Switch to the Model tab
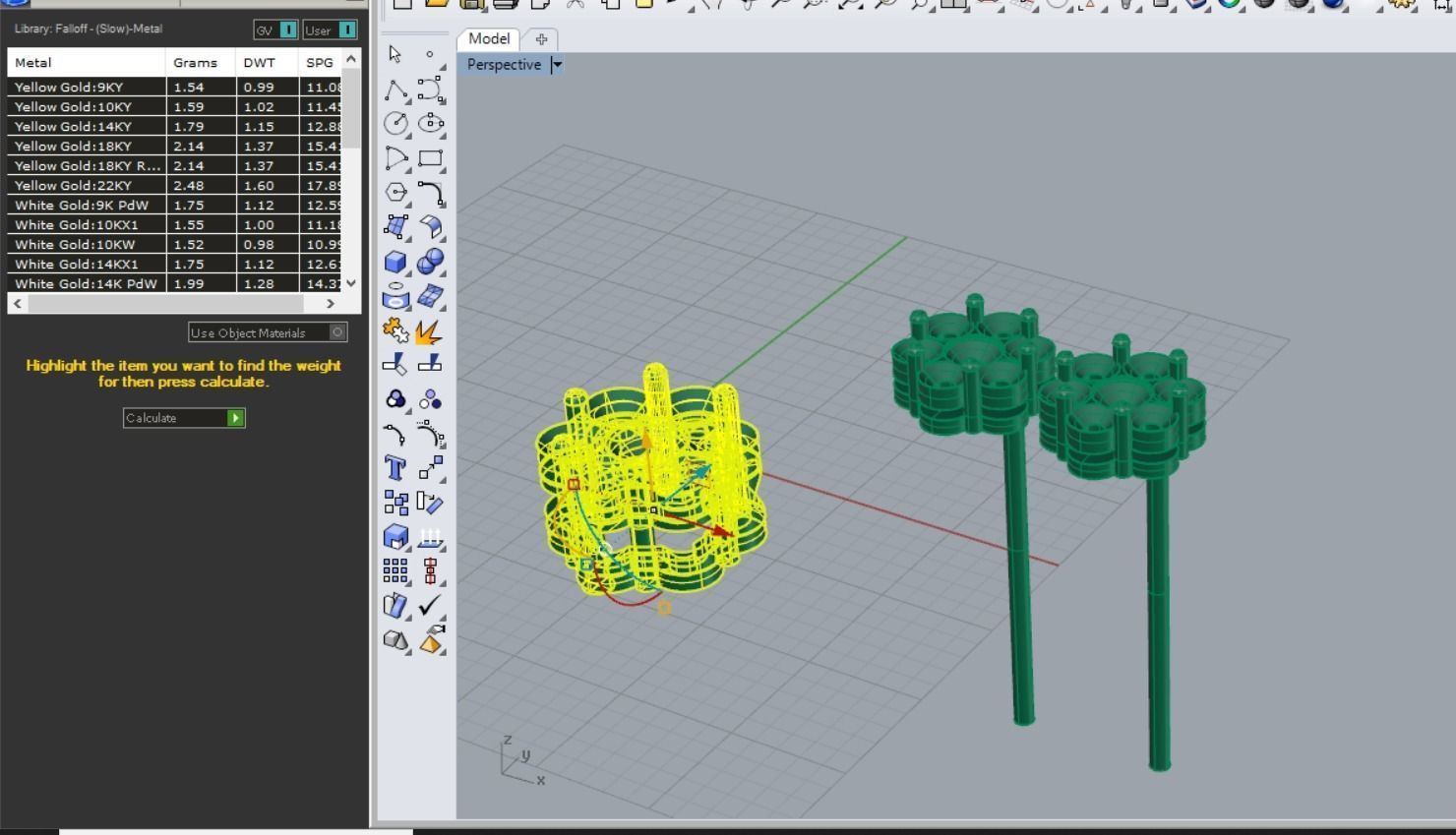 [x=489, y=38]
